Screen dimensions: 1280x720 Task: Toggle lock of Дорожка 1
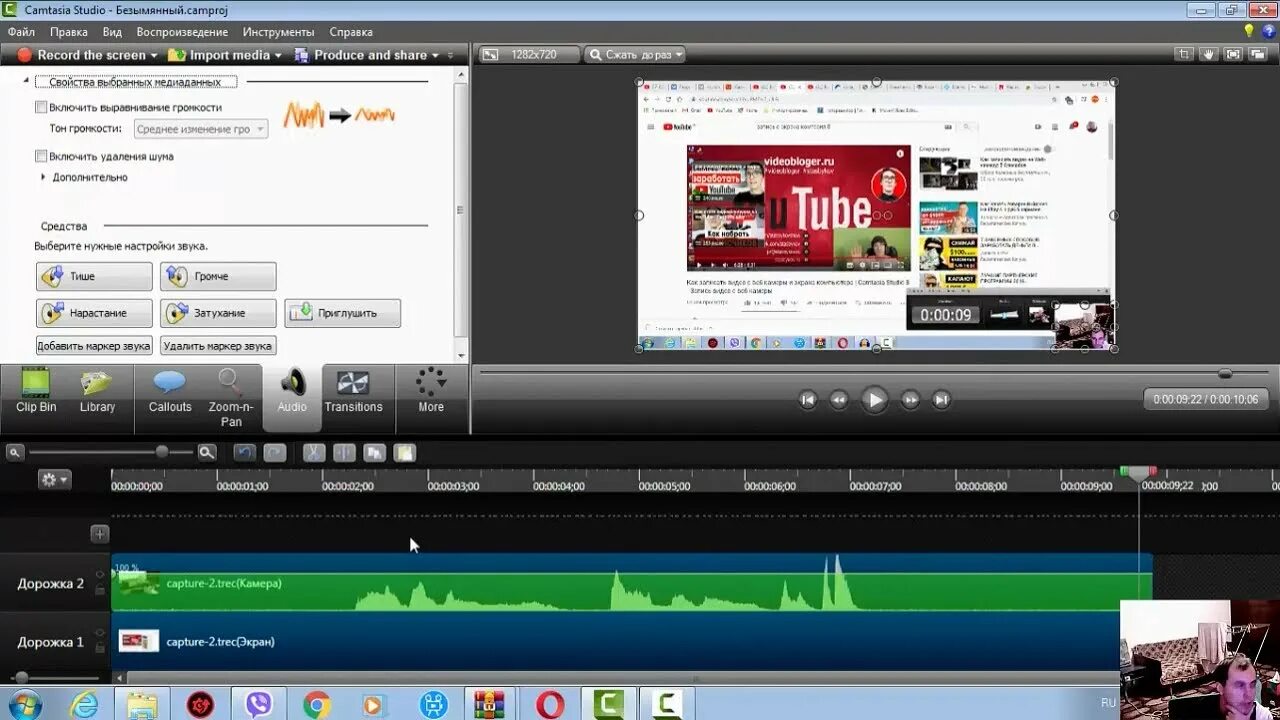tap(99, 649)
